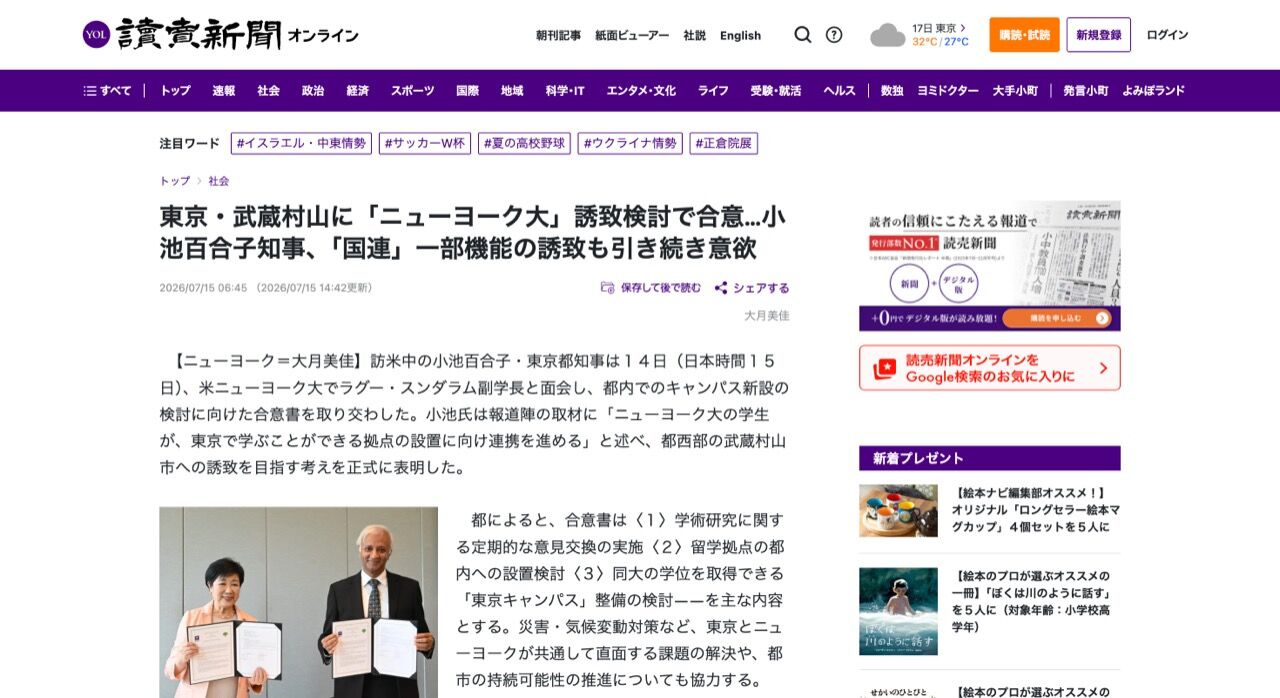The height and width of the screenshot is (698, 1280).
Task: Open the ぼくは川のように話す present link
Action: point(1032,601)
